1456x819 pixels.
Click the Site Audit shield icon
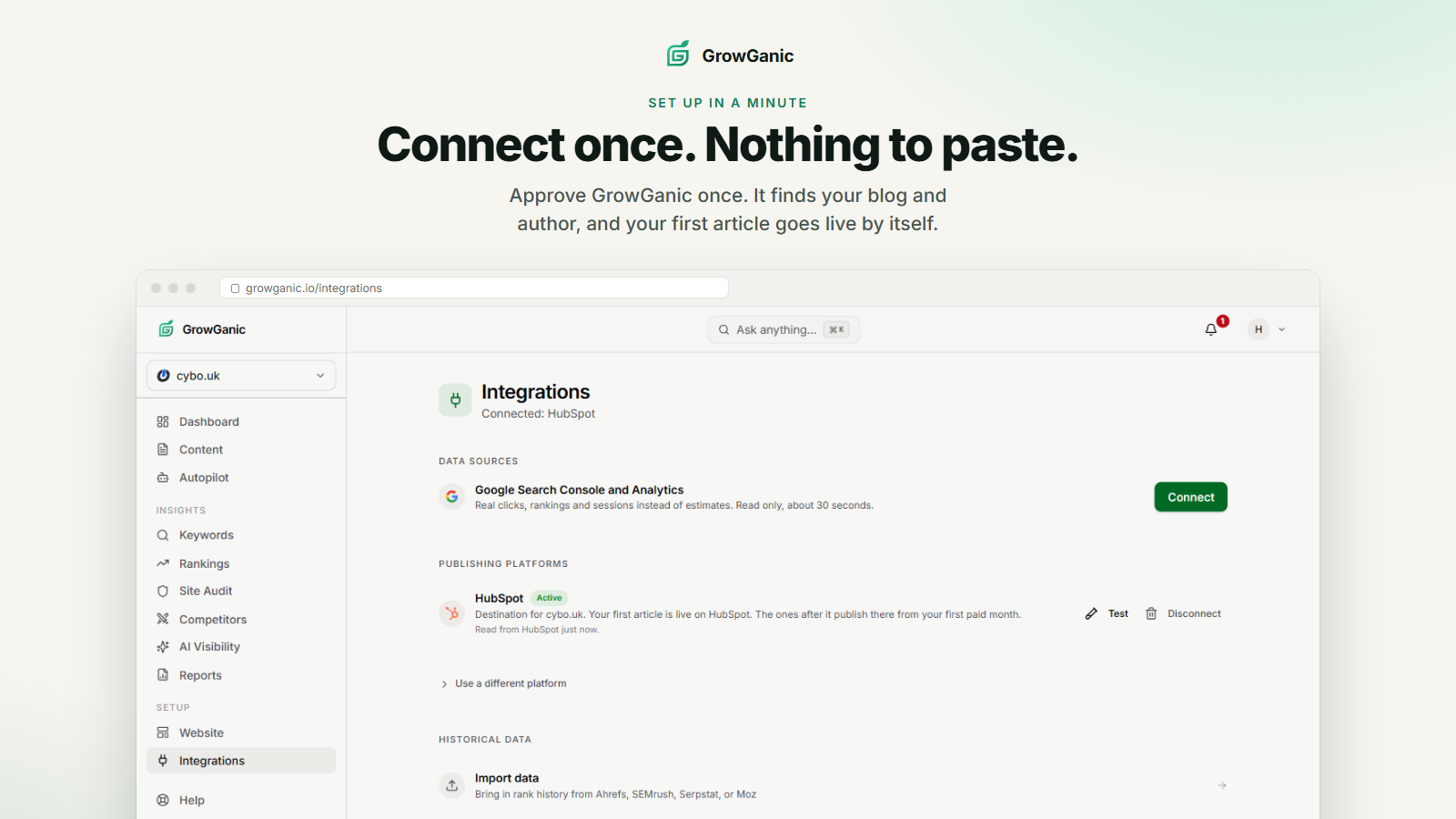(x=163, y=591)
